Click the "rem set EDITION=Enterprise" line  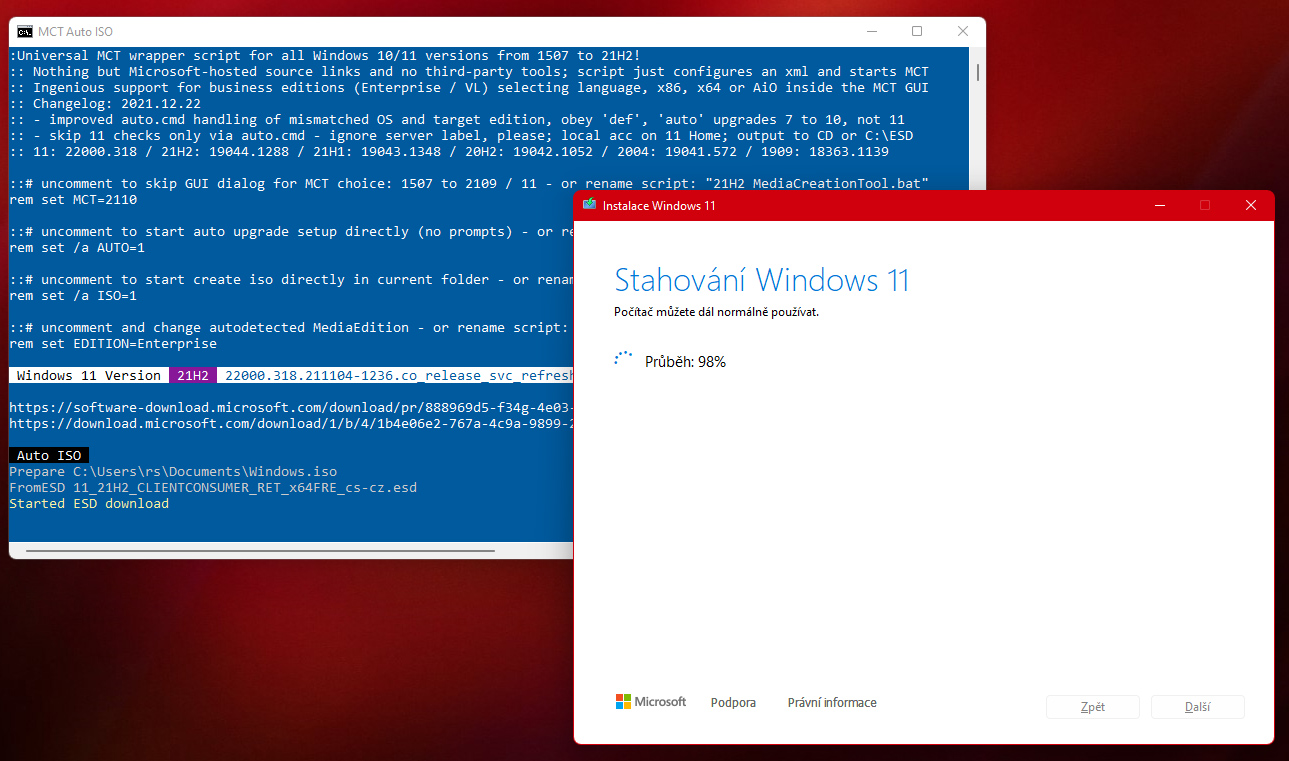click(x=113, y=343)
